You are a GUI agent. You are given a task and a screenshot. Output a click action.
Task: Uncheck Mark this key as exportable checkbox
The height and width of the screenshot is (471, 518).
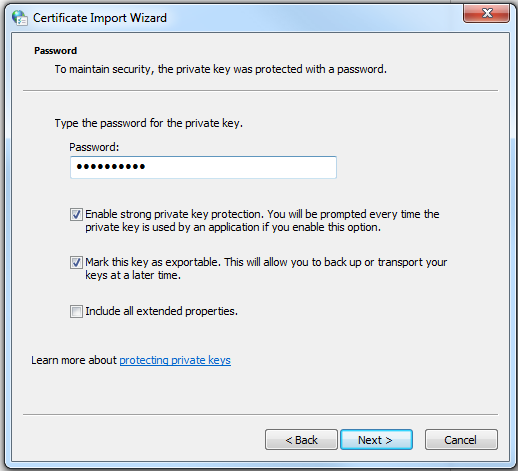pyautogui.click(x=76, y=262)
